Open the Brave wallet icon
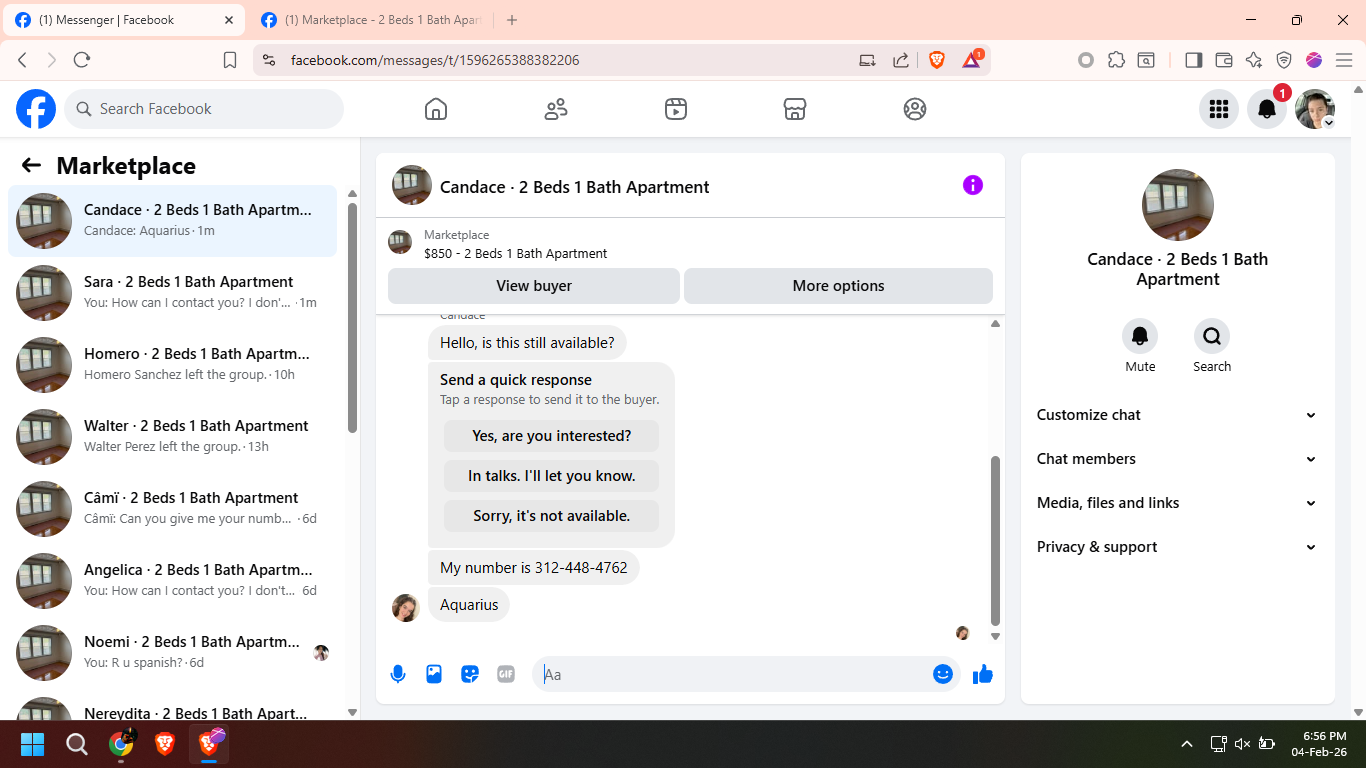The image size is (1366, 768). pyautogui.click(x=1223, y=60)
